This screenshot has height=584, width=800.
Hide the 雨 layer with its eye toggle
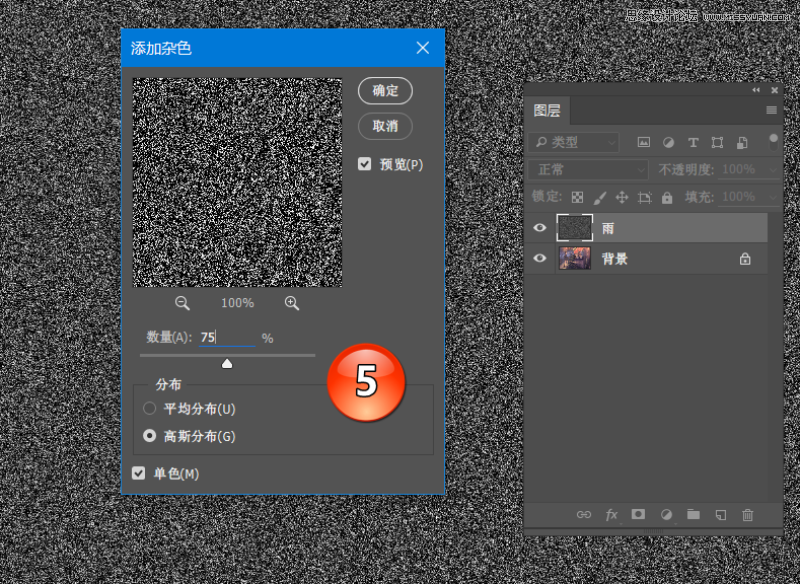pos(540,228)
